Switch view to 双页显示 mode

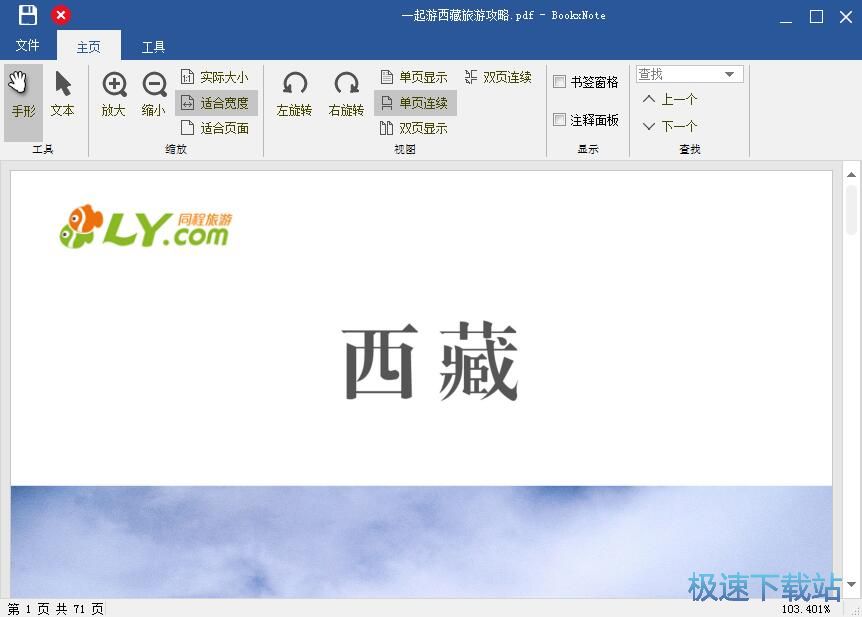point(413,128)
